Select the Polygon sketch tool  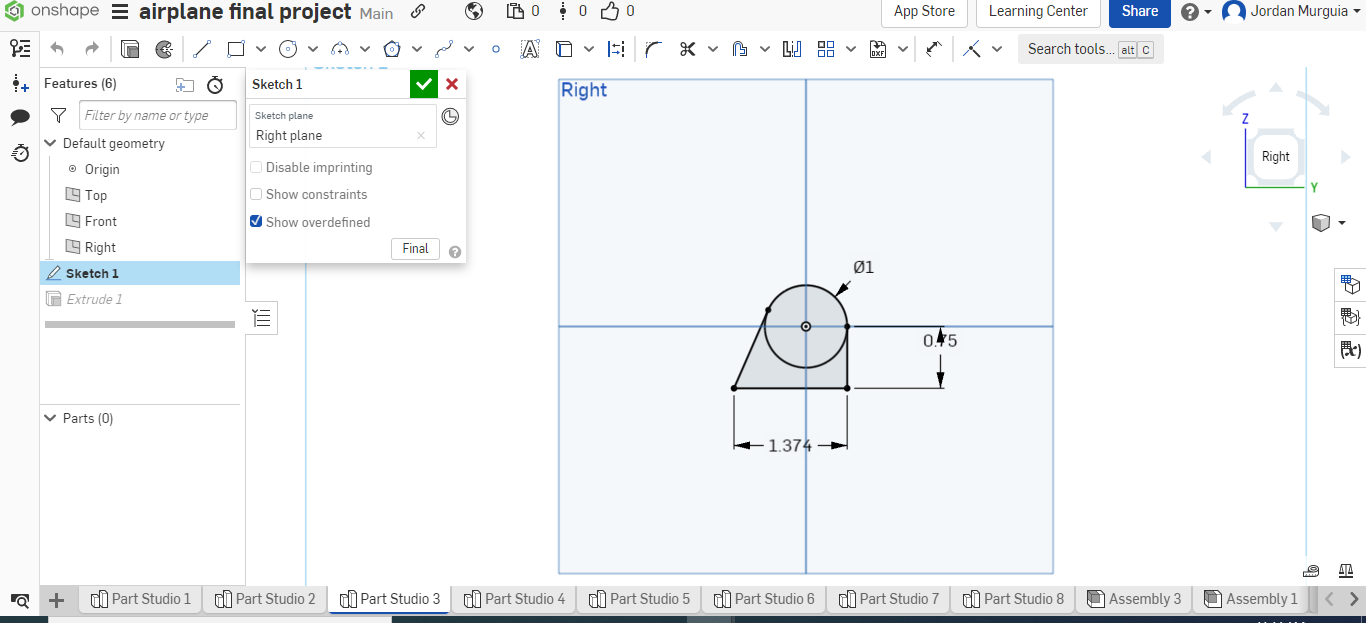pyautogui.click(x=392, y=48)
